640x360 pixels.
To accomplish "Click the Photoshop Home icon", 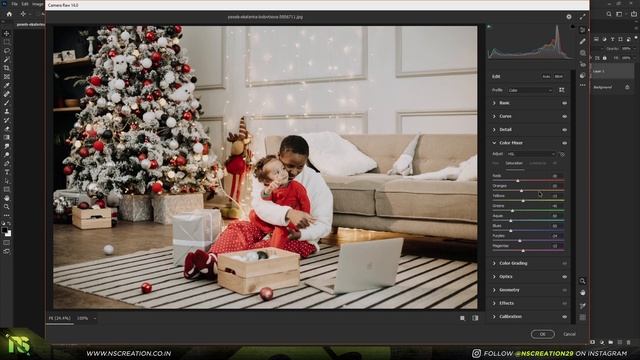I will [9, 14].
